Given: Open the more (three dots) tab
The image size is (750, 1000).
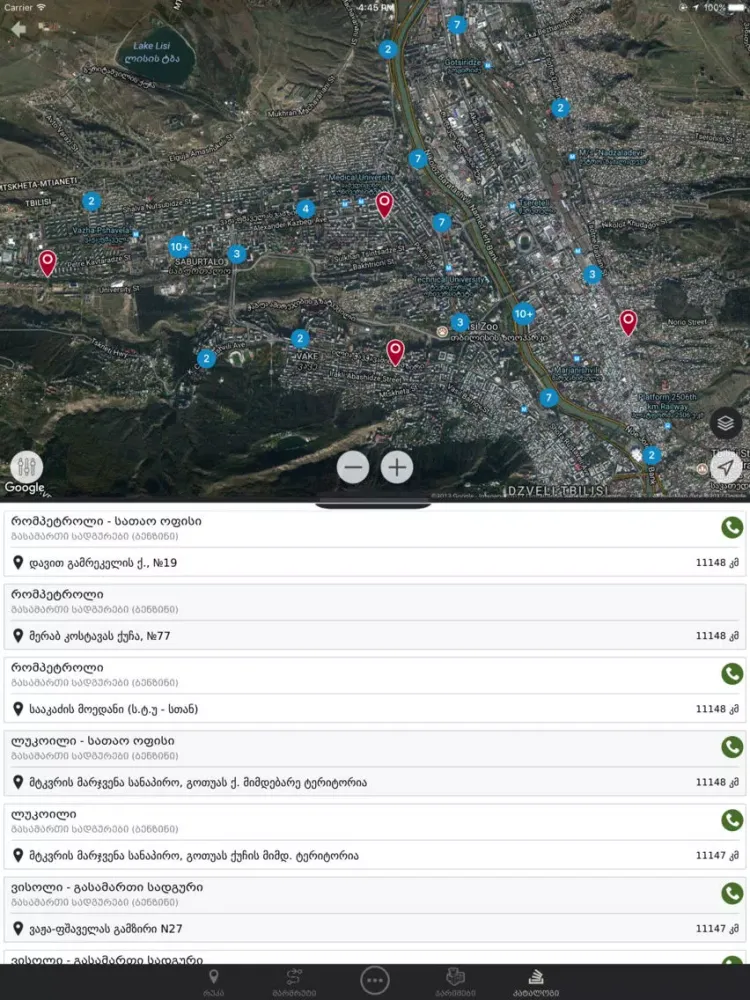Looking at the screenshot, I should point(374,980).
